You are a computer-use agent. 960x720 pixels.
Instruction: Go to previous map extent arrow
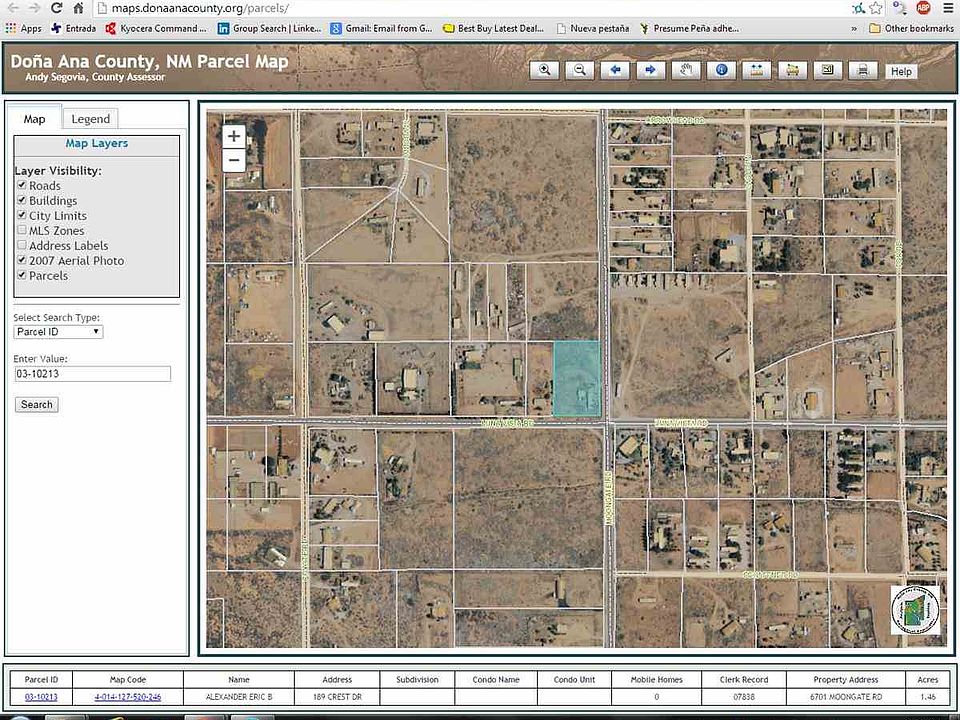(615, 70)
